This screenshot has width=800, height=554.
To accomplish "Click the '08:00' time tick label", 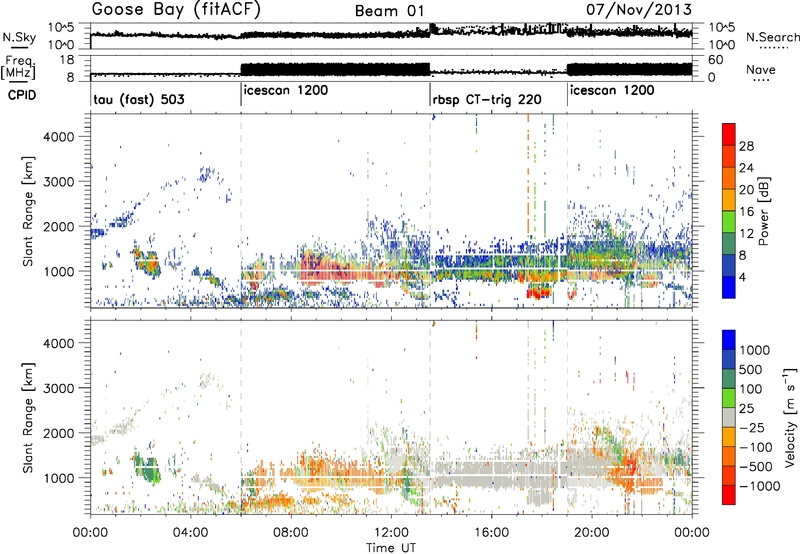I will (x=290, y=532).
